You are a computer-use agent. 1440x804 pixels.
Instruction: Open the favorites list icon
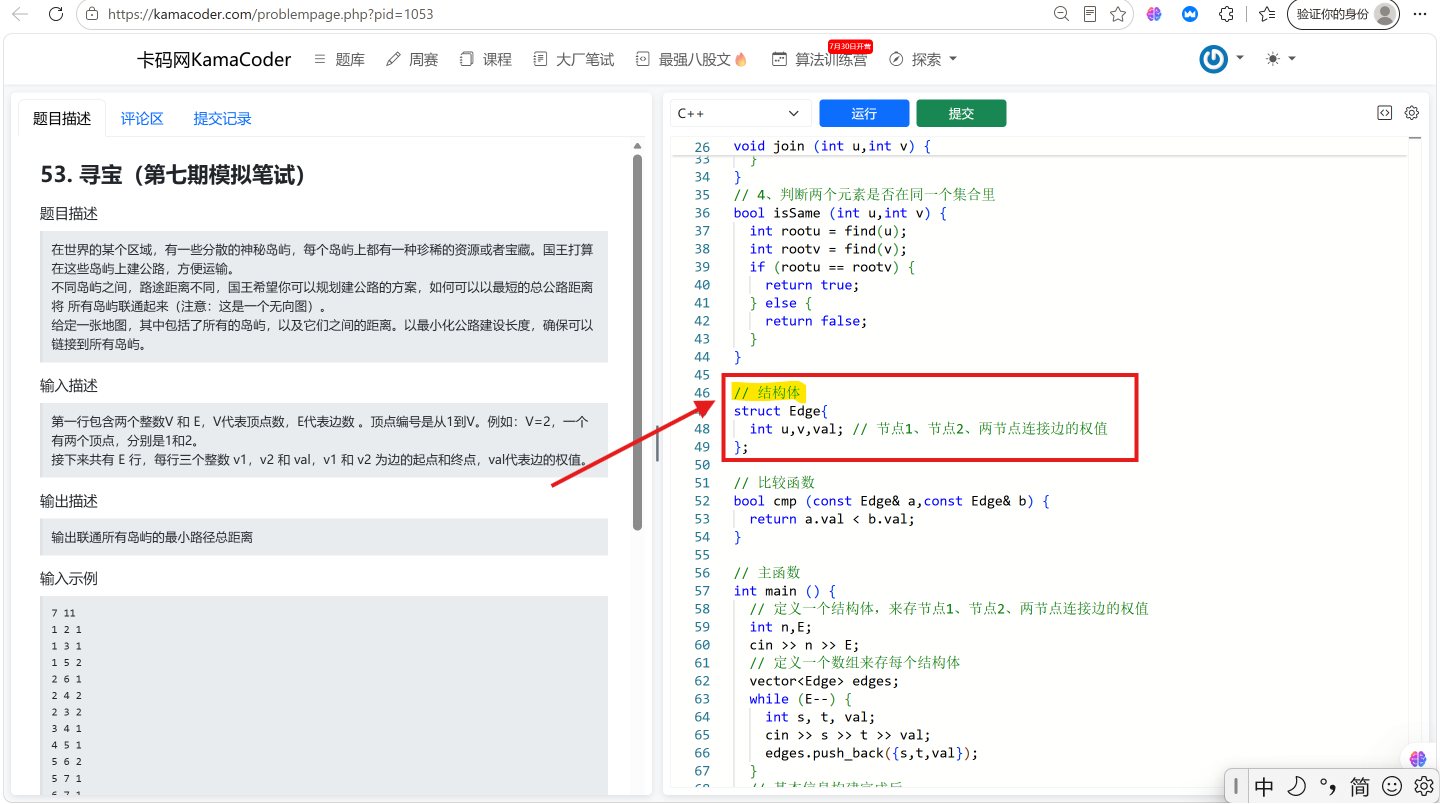(x=1267, y=14)
